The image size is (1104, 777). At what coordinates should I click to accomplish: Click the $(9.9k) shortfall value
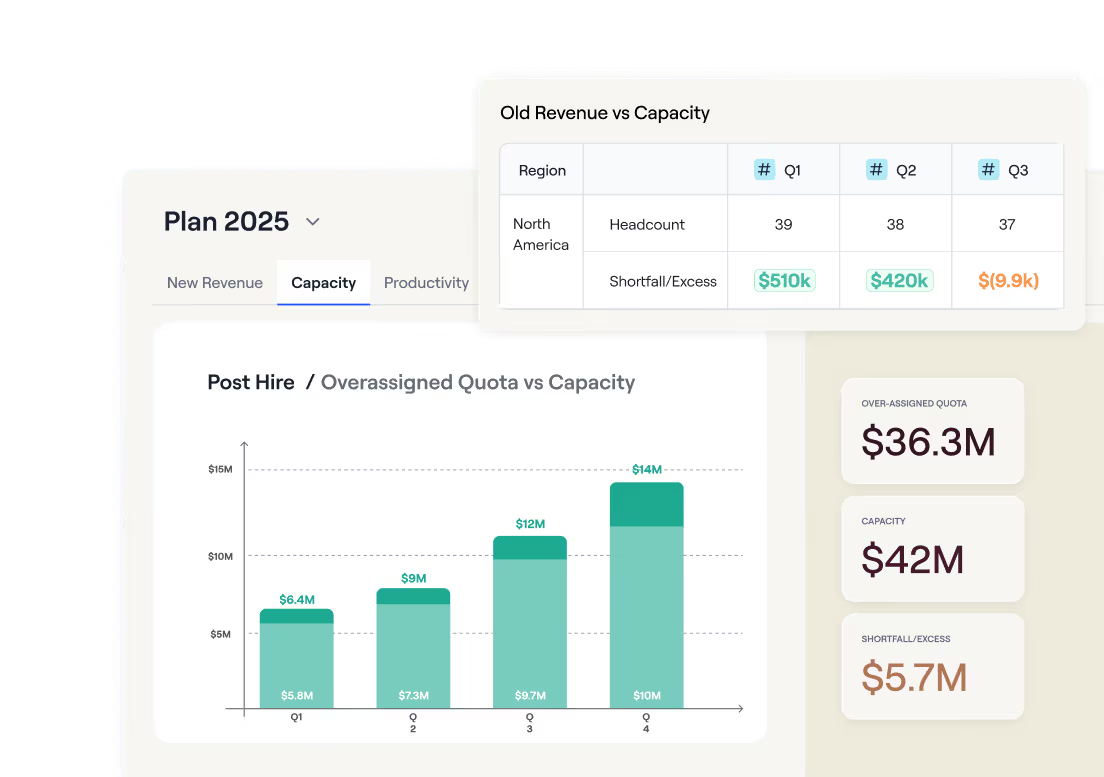(x=1008, y=281)
